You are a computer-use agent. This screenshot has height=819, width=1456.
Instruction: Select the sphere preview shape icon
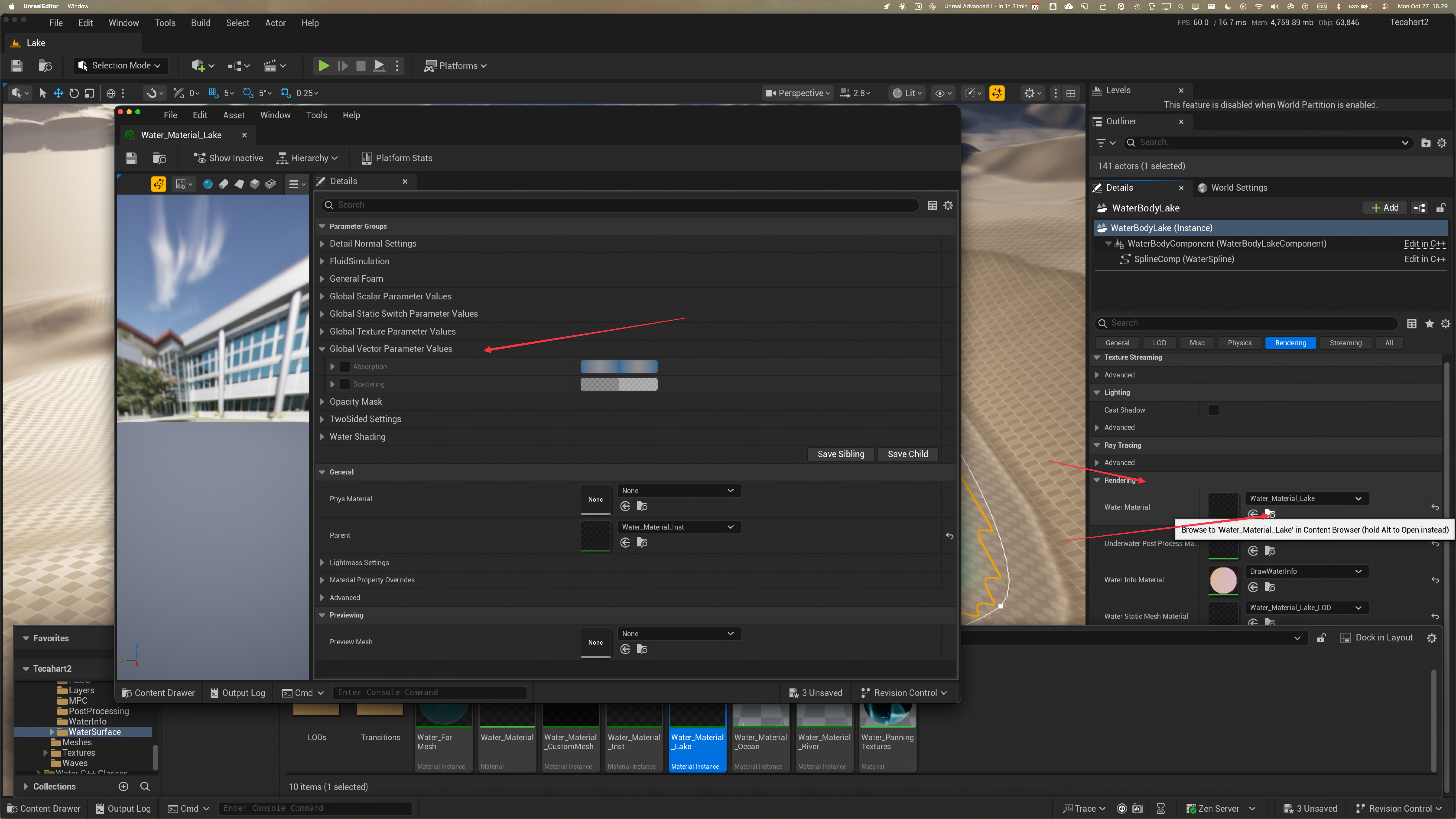click(208, 184)
